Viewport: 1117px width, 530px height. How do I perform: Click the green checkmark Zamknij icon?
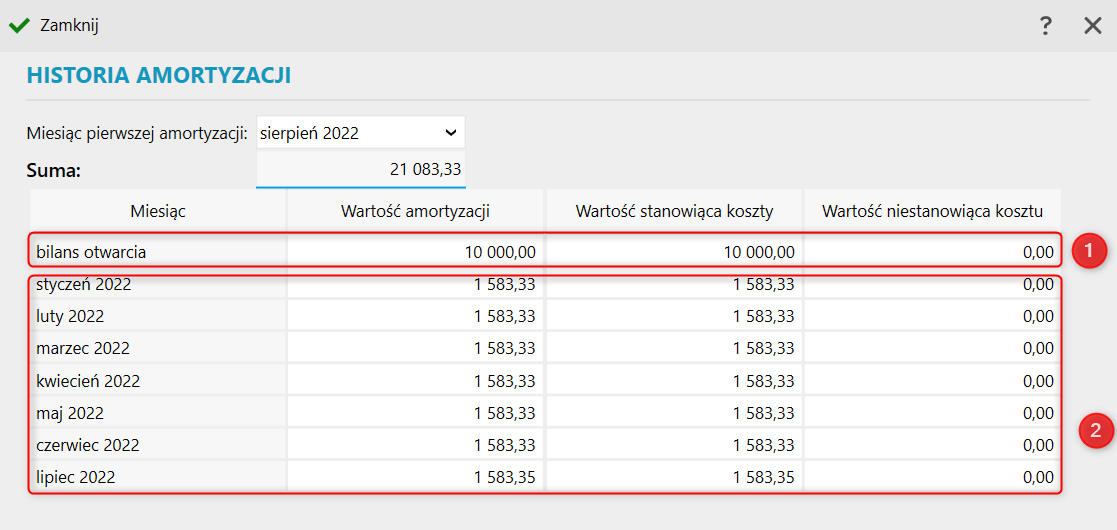(19, 26)
